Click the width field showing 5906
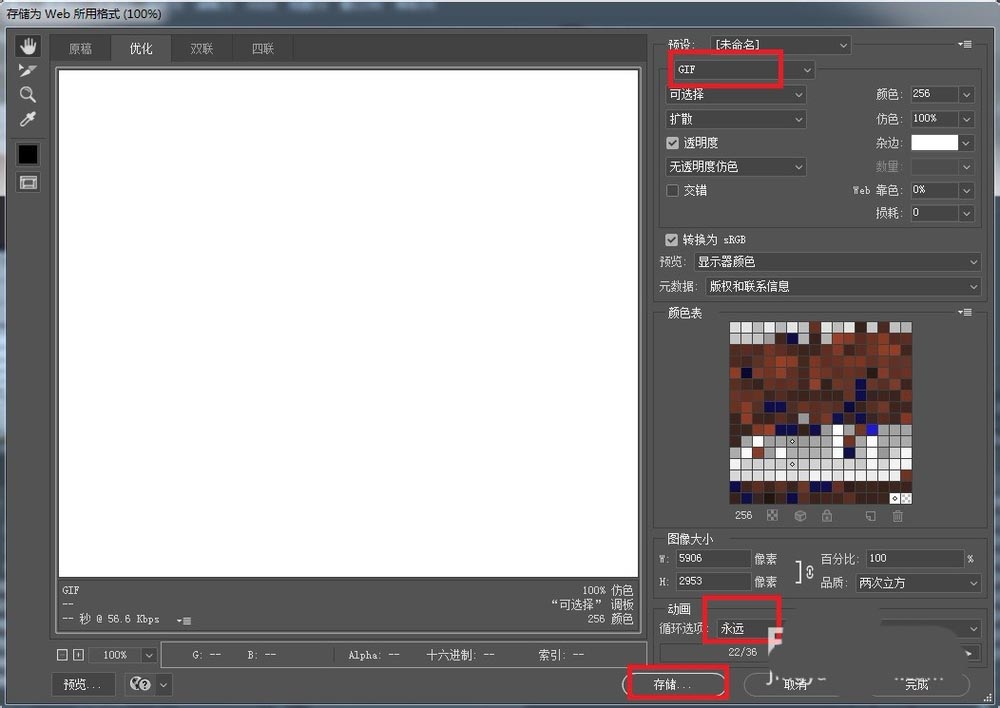Viewport: 1000px width, 708px height. [x=712, y=559]
